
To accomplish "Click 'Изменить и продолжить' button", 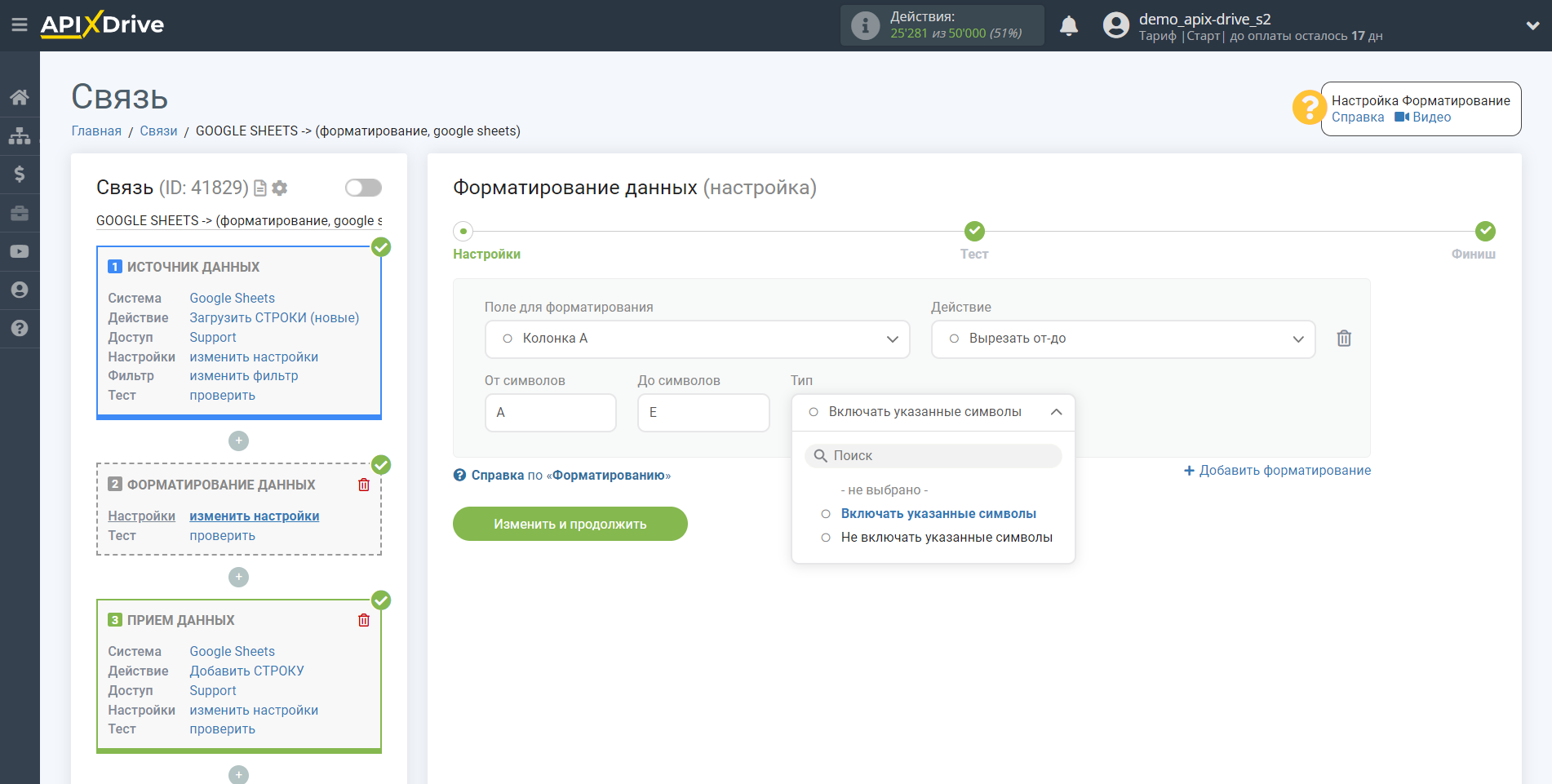I will (x=570, y=524).
